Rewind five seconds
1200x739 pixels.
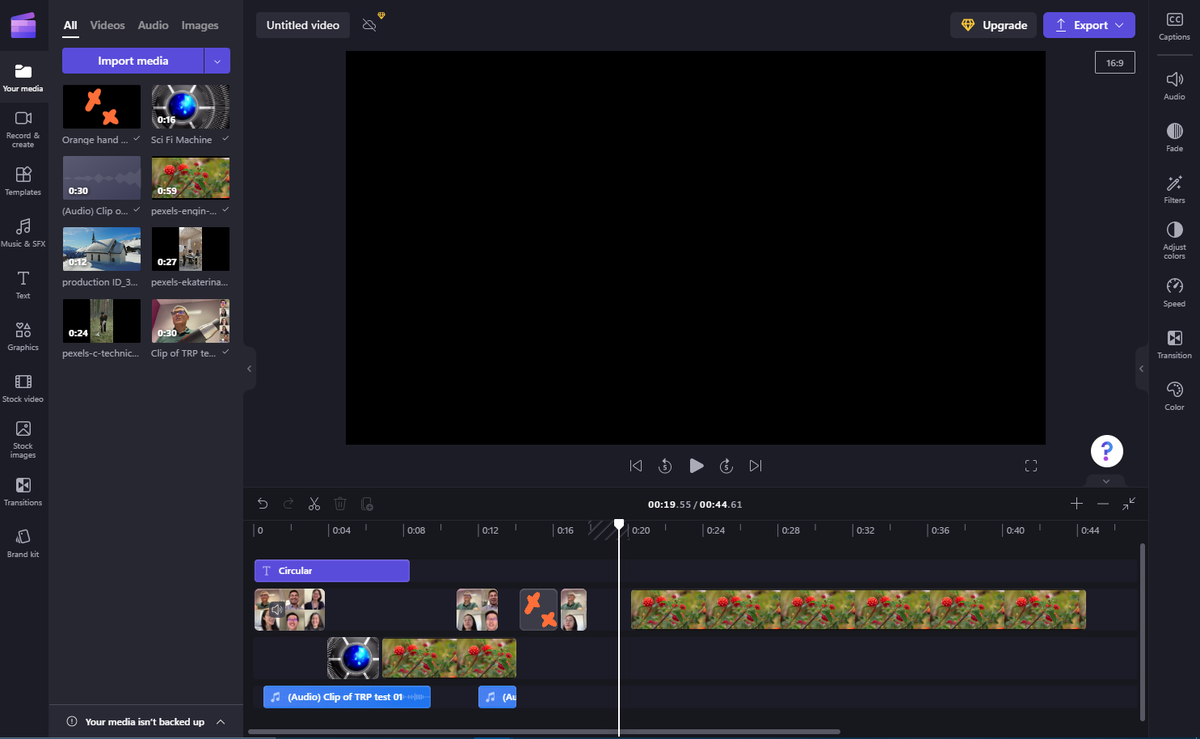[665, 466]
